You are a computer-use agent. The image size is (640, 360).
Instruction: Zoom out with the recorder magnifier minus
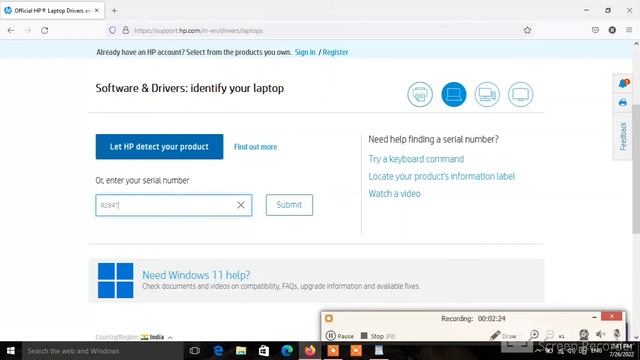(550, 335)
